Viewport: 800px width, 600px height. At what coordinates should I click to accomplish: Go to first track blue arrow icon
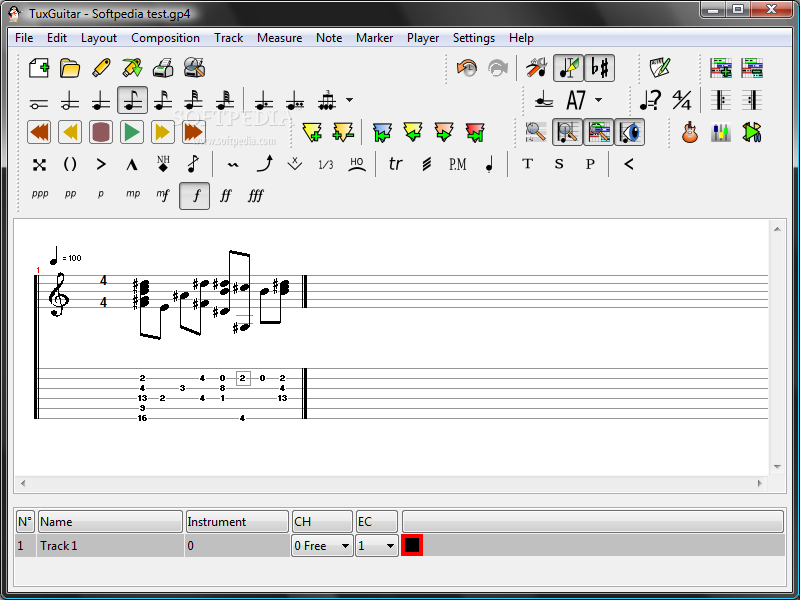[x=382, y=133]
